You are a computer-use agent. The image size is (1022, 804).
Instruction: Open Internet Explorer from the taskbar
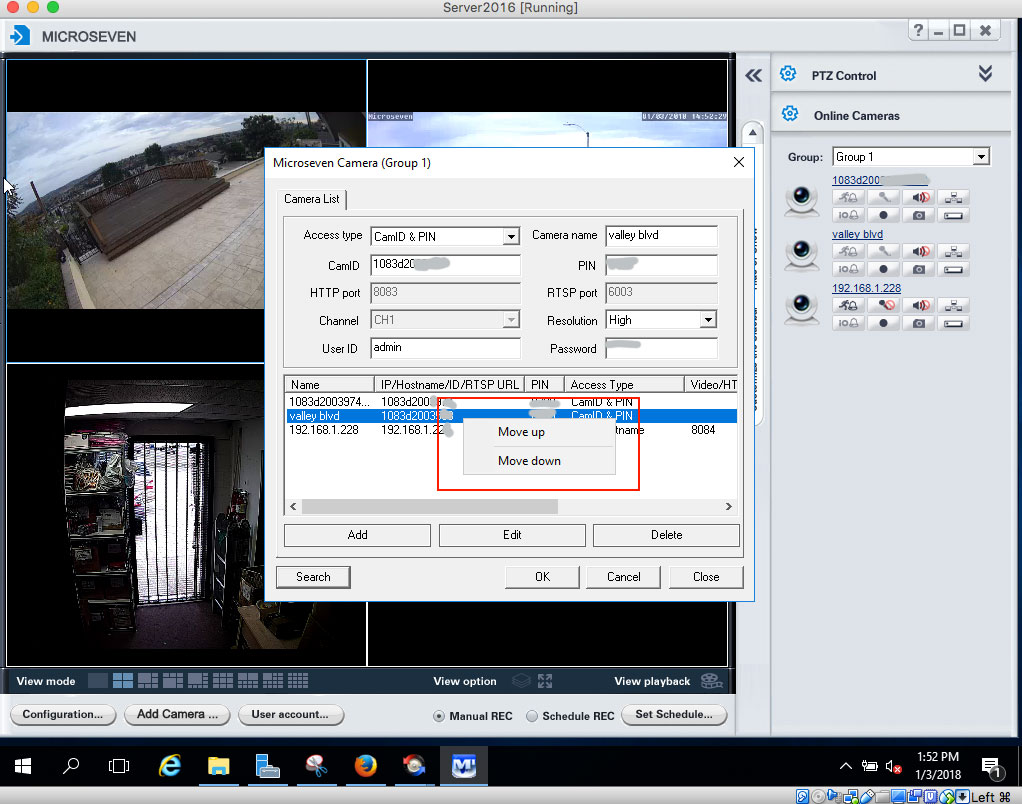(x=169, y=766)
